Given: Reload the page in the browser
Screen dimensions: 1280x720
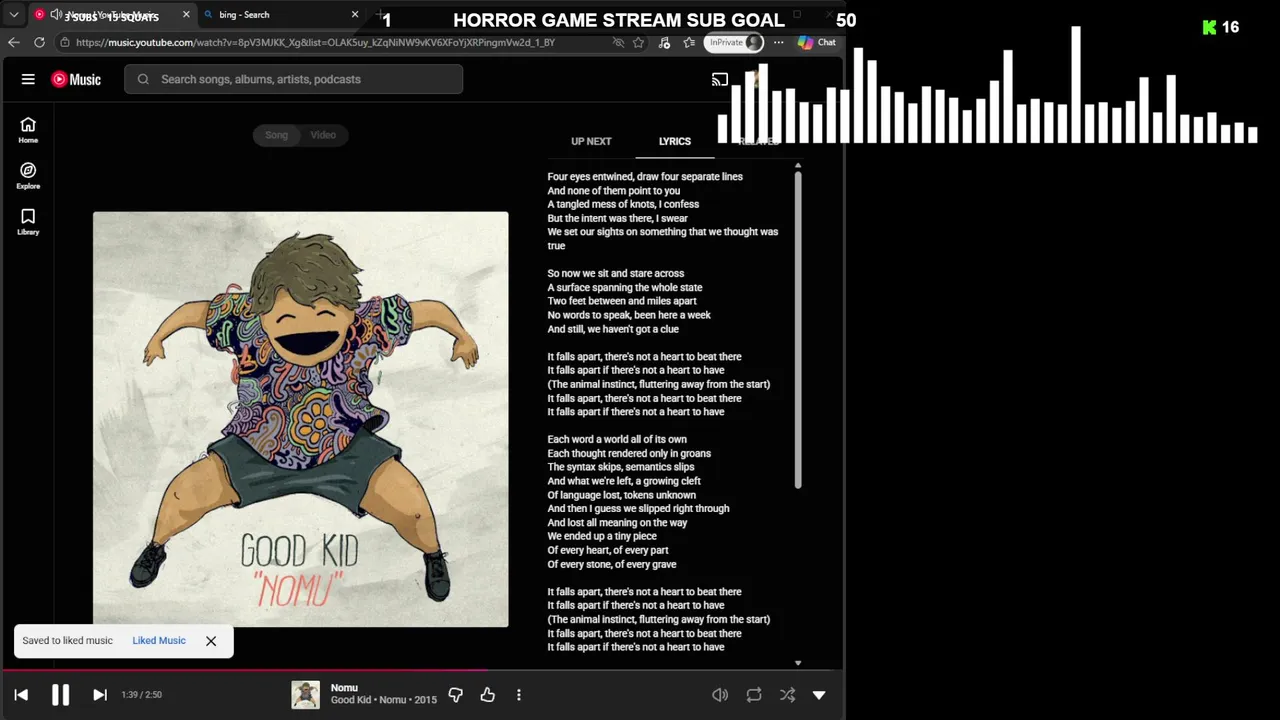Looking at the screenshot, I should click(39, 42).
